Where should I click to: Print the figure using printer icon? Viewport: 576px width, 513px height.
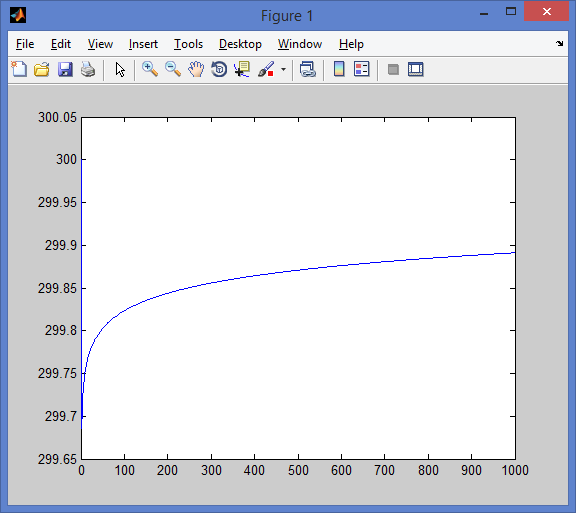pos(88,69)
